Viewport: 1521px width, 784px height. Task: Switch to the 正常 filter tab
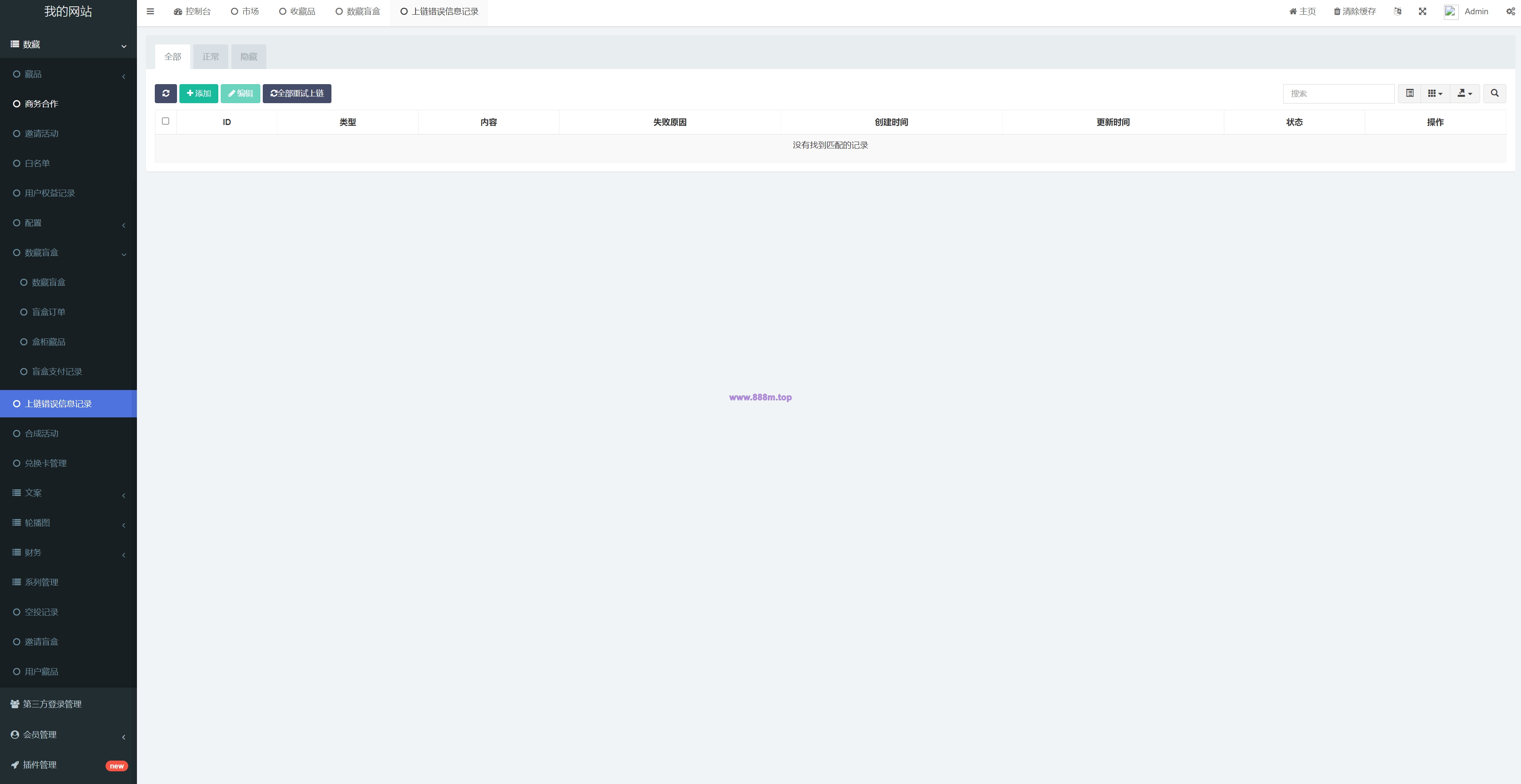[211, 57]
